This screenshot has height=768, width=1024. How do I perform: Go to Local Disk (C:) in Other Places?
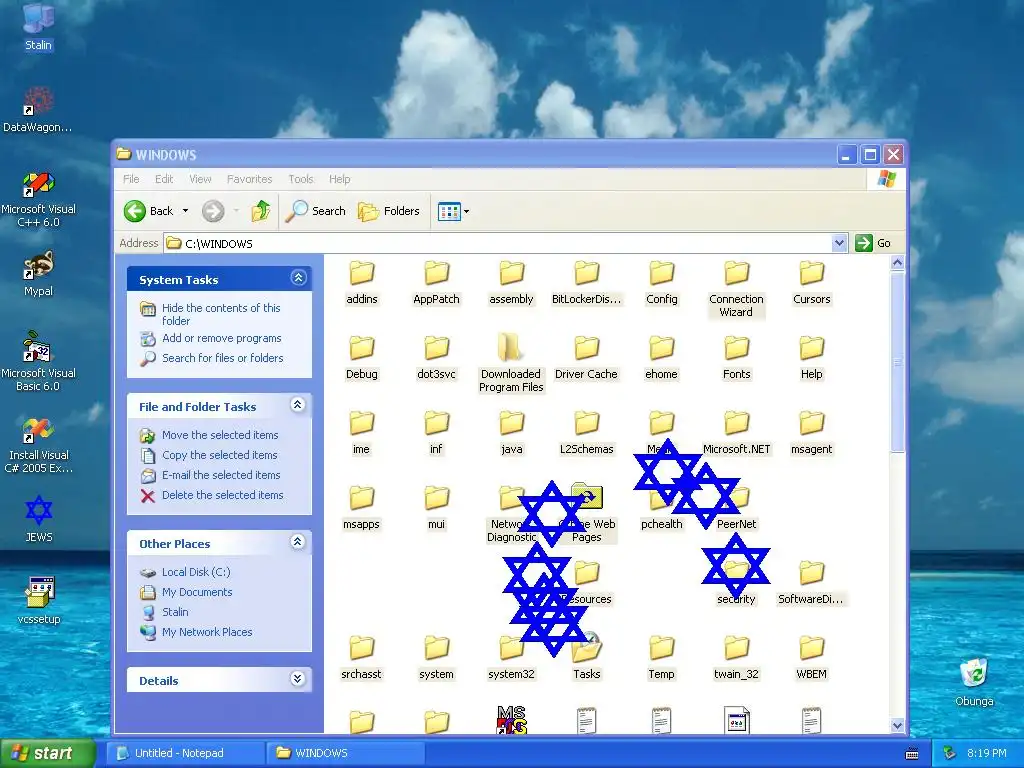point(196,572)
